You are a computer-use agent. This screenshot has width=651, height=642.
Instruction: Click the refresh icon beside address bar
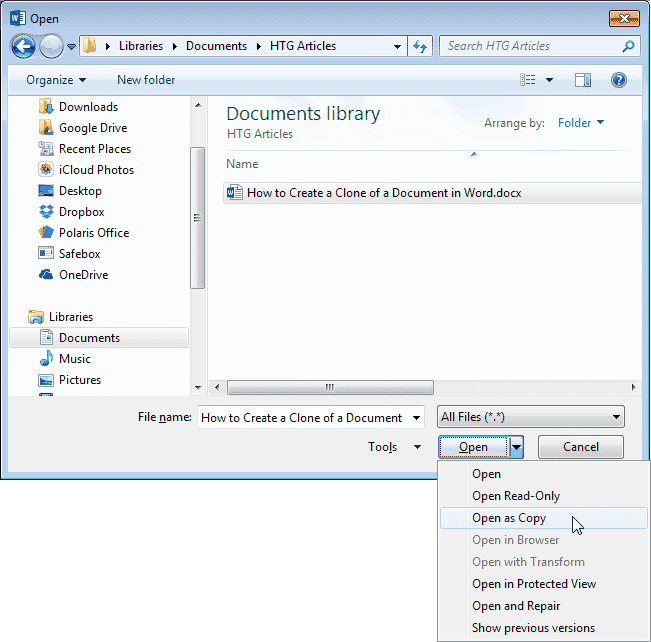(421, 46)
